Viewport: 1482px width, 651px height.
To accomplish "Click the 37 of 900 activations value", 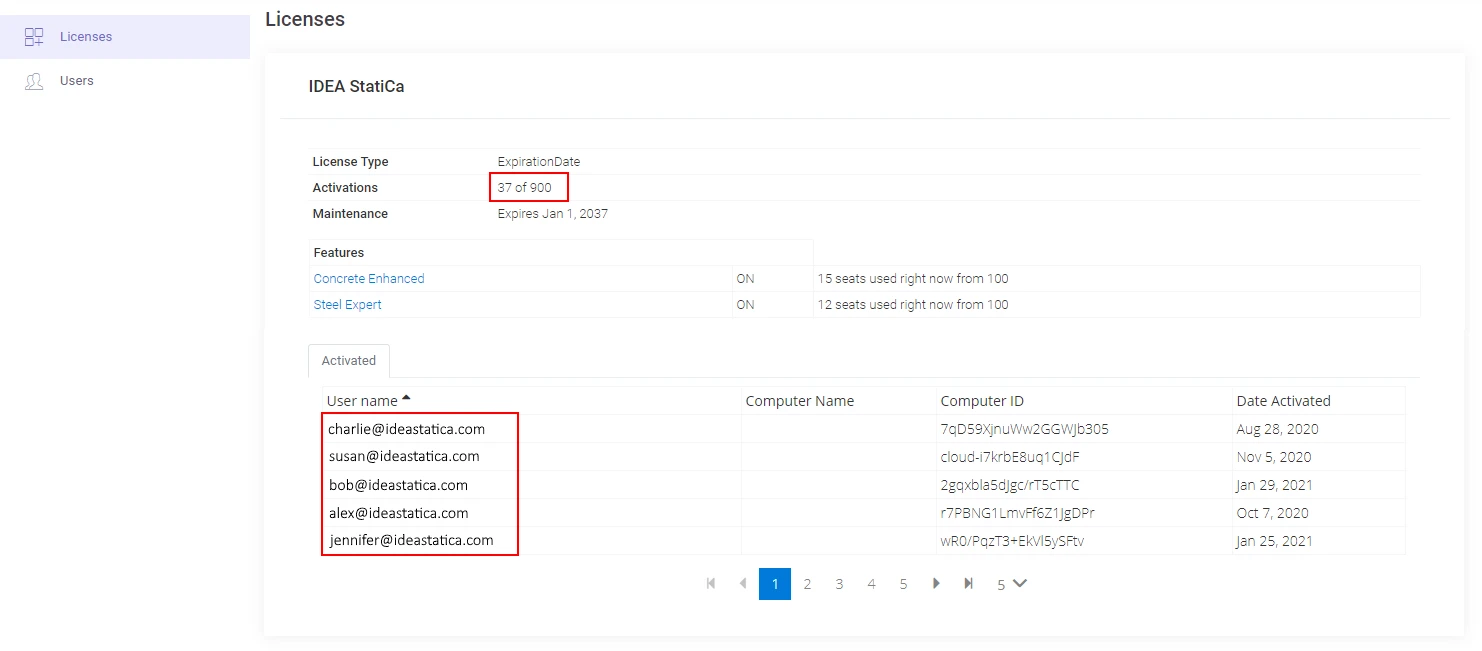I will click(525, 187).
